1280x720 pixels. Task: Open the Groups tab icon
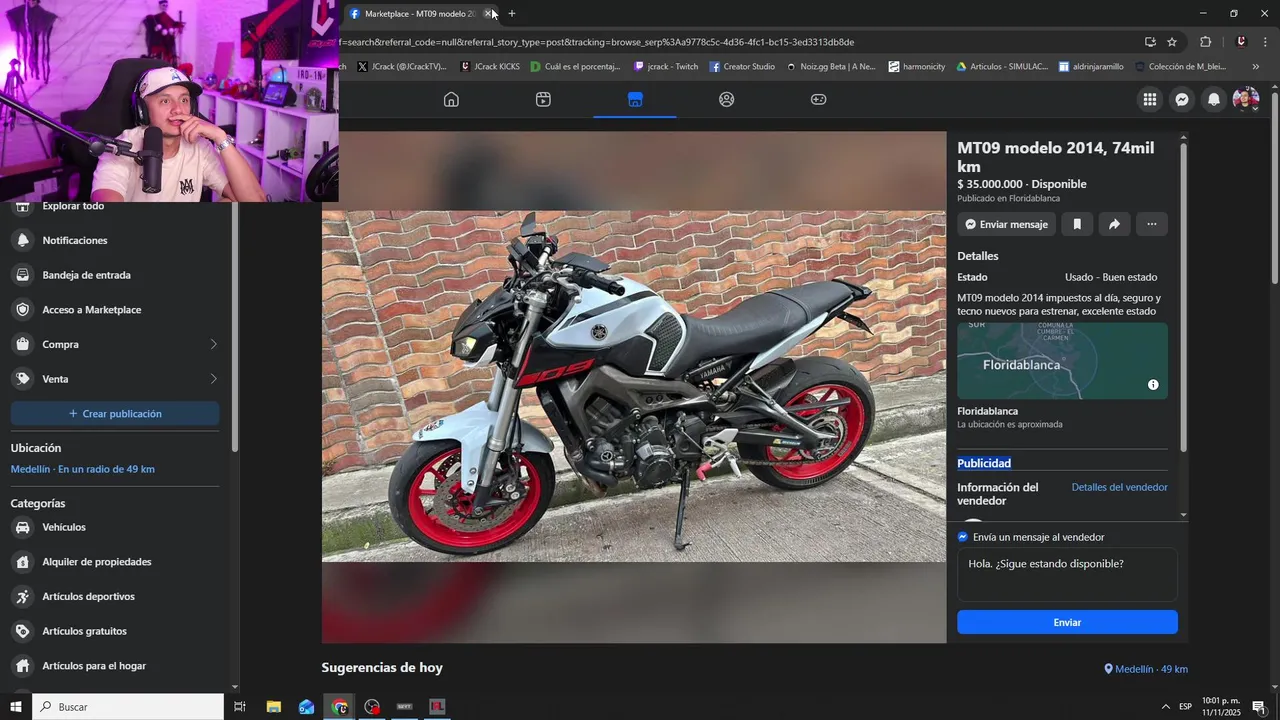click(x=727, y=99)
